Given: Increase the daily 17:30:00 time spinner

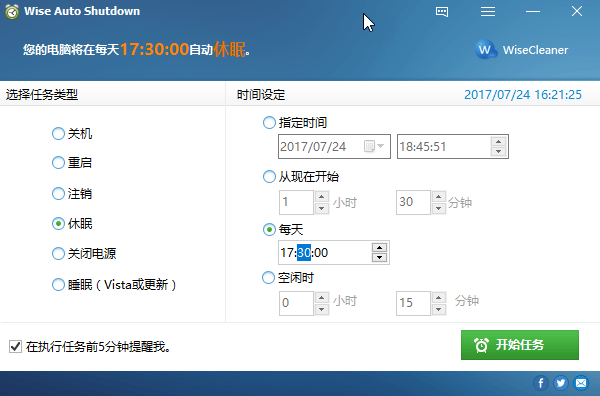Looking at the screenshot, I should pyautogui.click(x=379, y=248).
